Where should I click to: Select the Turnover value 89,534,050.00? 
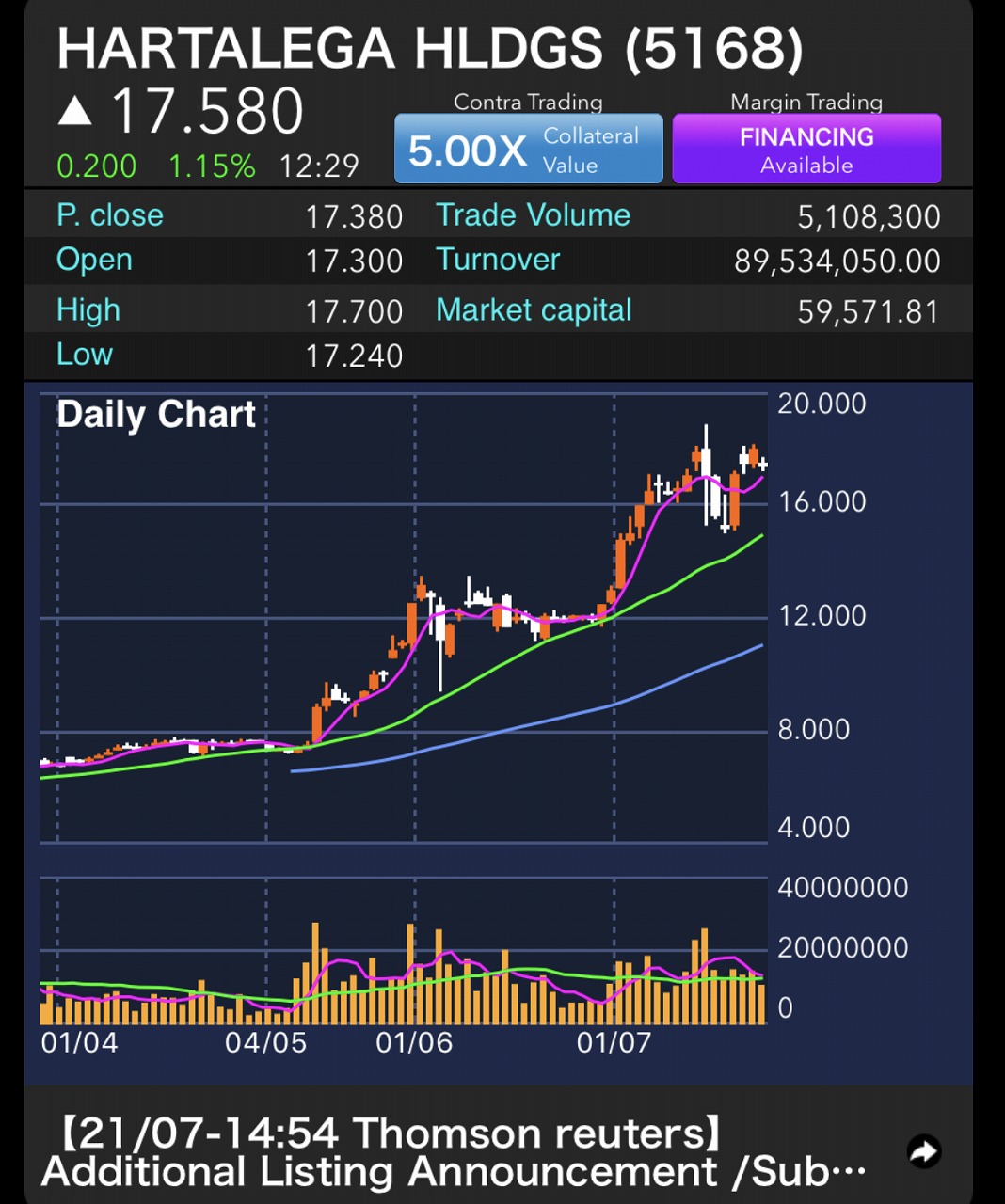837,261
